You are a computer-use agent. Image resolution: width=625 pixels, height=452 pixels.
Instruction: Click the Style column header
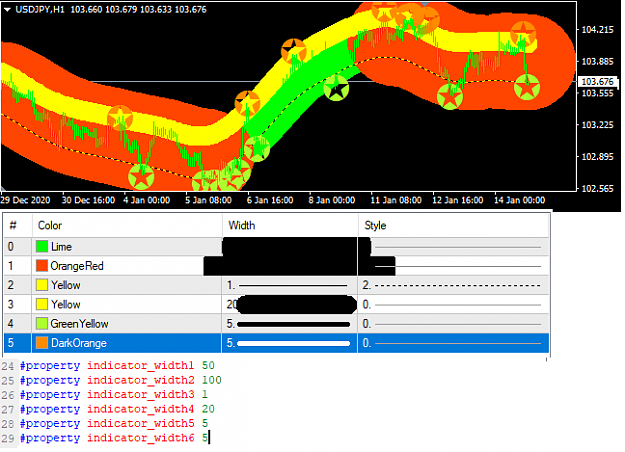click(453, 226)
